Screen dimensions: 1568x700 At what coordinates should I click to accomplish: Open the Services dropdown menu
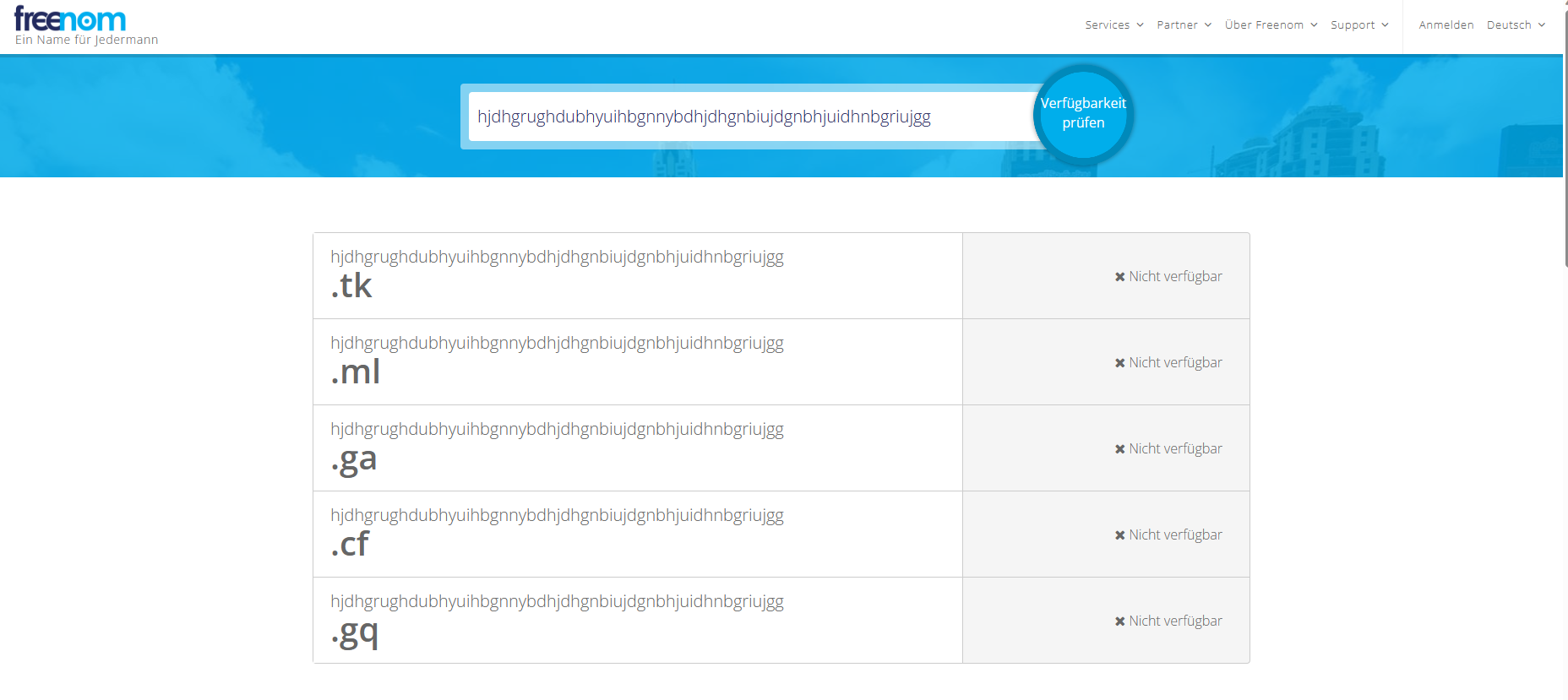click(x=1113, y=25)
